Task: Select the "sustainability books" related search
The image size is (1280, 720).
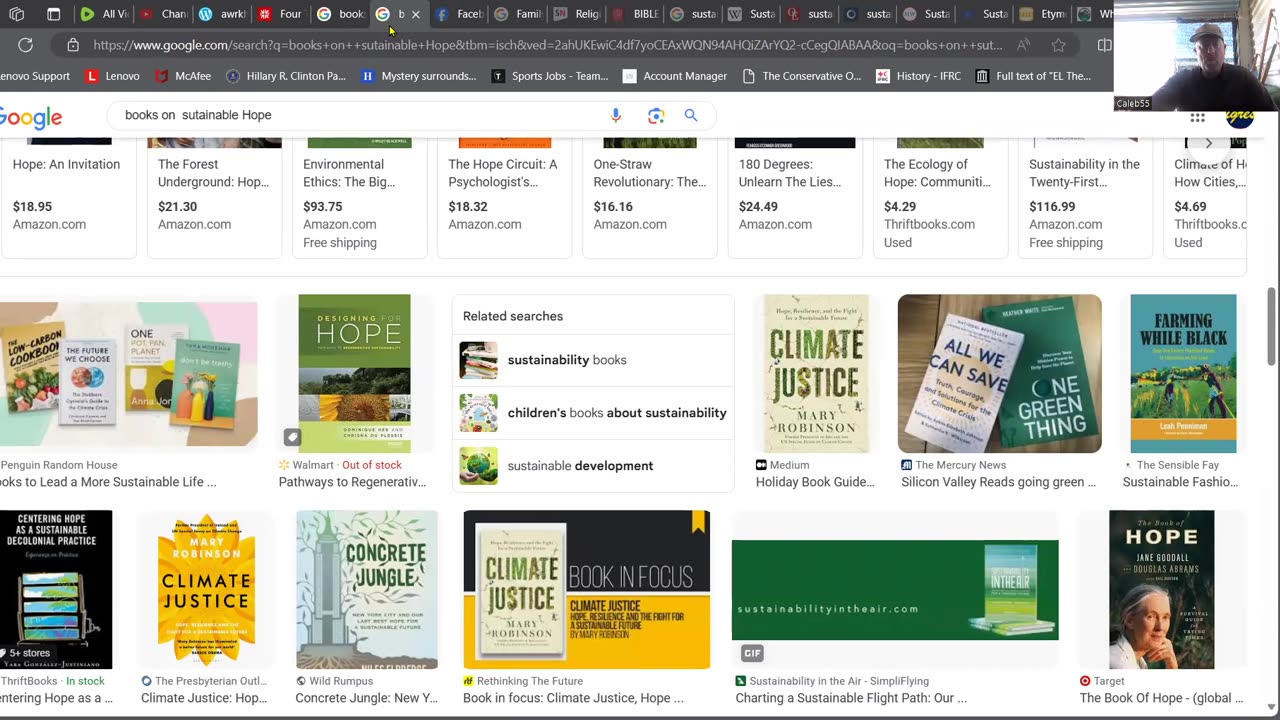Action: [x=593, y=360]
